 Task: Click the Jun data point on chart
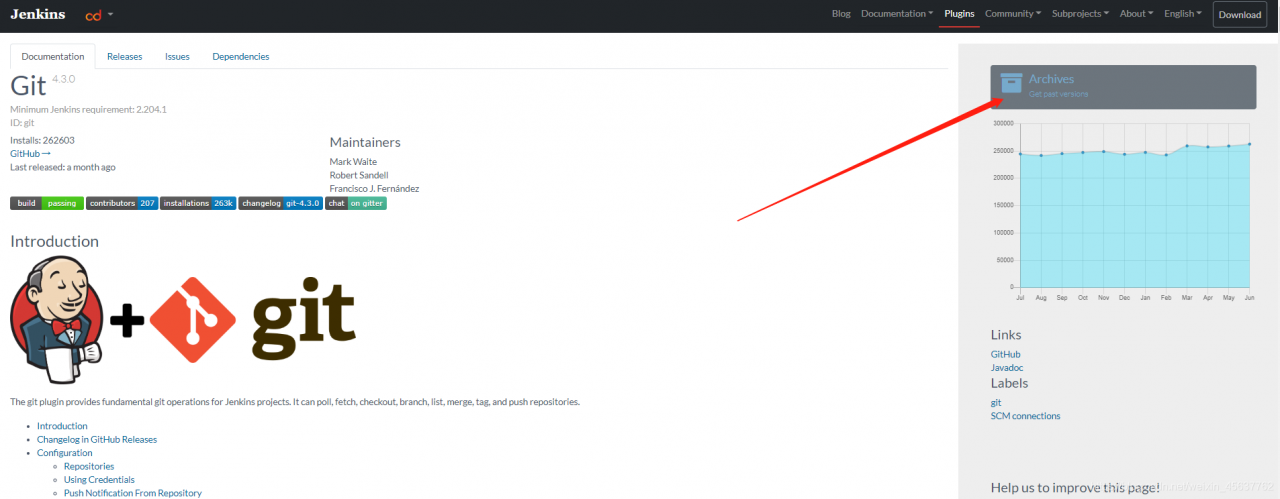click(x=1249, y=144)
